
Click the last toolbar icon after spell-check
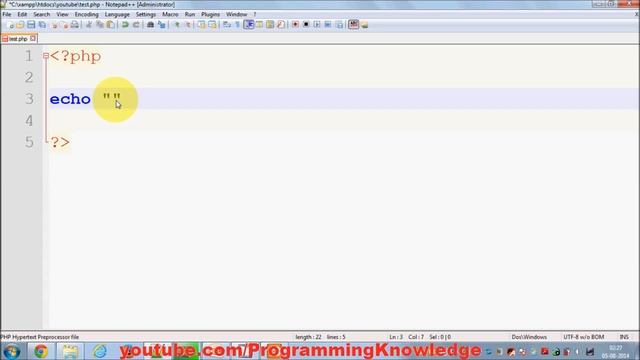(364, 25)
